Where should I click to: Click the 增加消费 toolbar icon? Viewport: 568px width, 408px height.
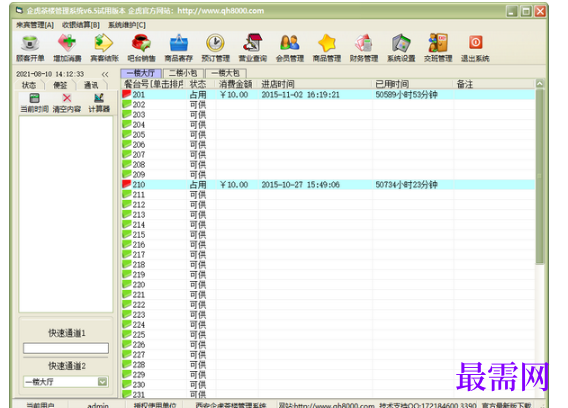(67, 48)
